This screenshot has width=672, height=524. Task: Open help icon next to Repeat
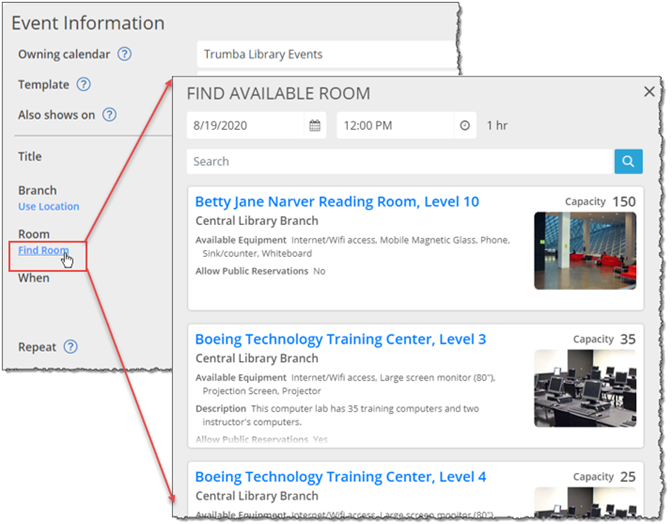(71, 347)
